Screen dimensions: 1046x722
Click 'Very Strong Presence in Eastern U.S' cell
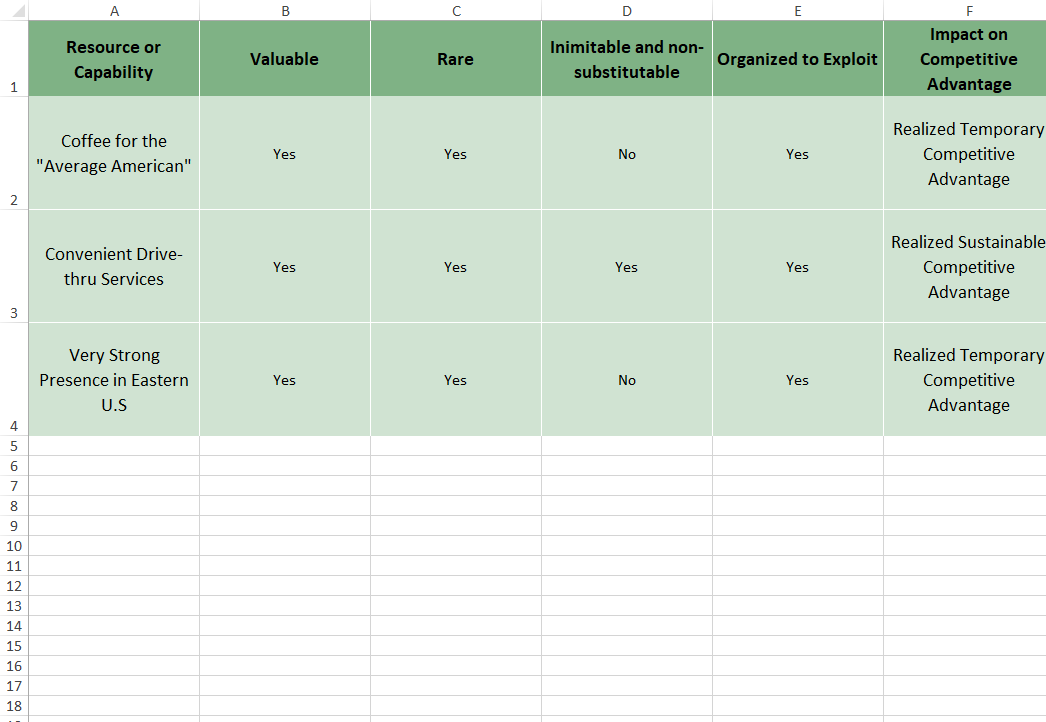pos(114,380)
